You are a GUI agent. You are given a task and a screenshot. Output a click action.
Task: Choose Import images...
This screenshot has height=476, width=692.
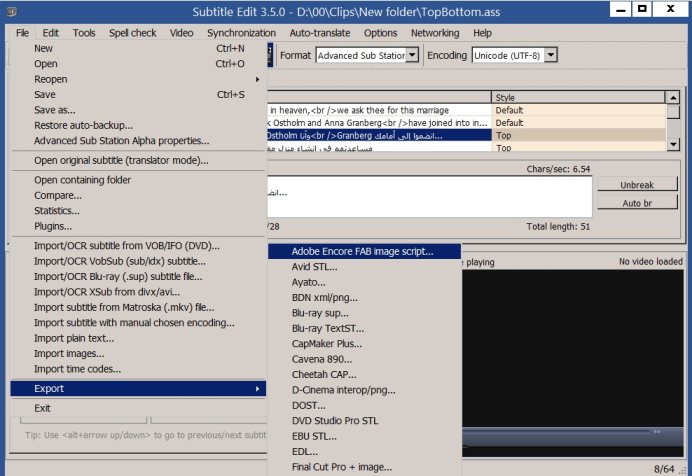point(139,354)
